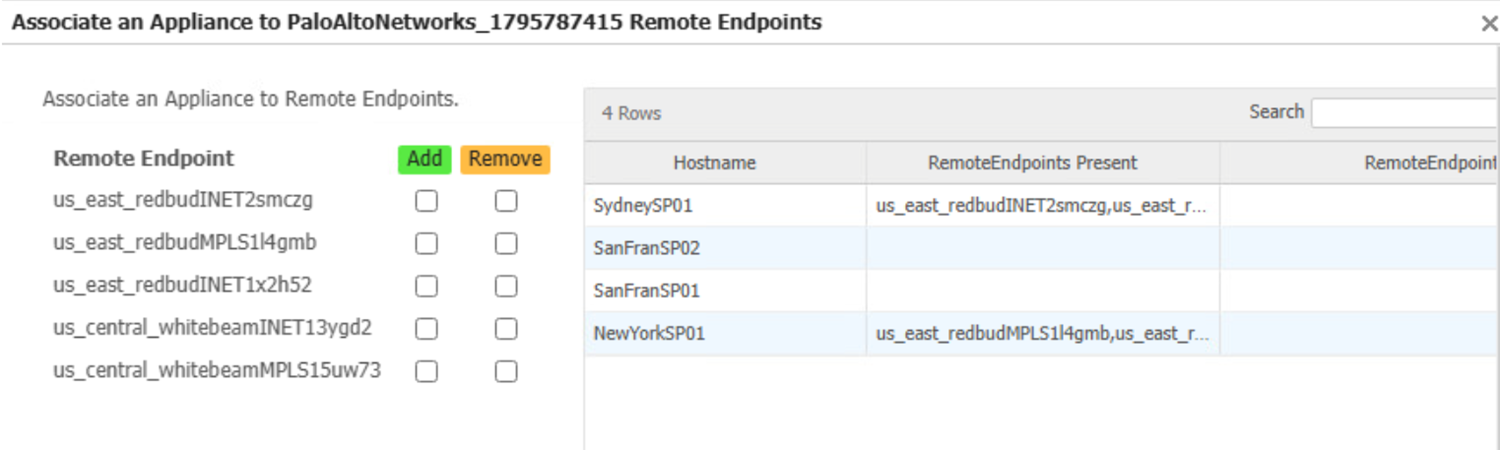Image resolution: width=1500 pixels, height=450 pixels.
Task: Check Add for us_east_redbudINET1x2h52
Action: 426,286
